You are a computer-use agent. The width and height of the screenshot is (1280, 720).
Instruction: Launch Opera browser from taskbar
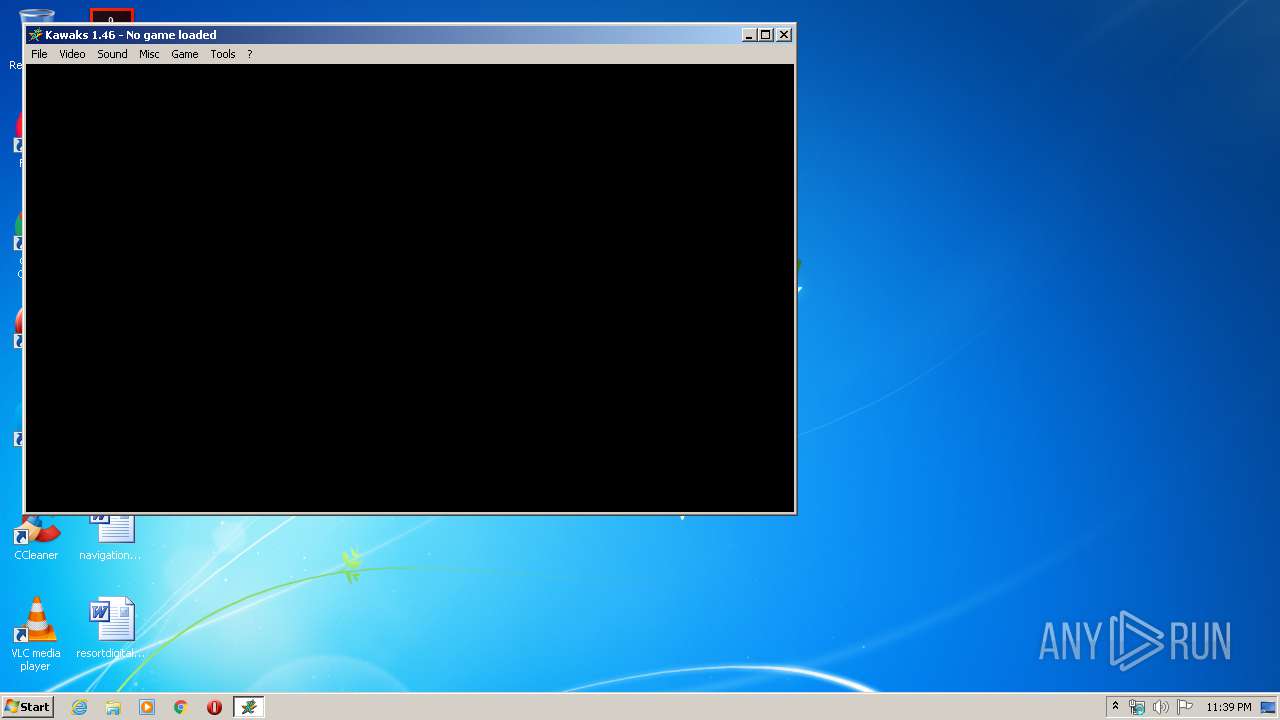[214, 707]
